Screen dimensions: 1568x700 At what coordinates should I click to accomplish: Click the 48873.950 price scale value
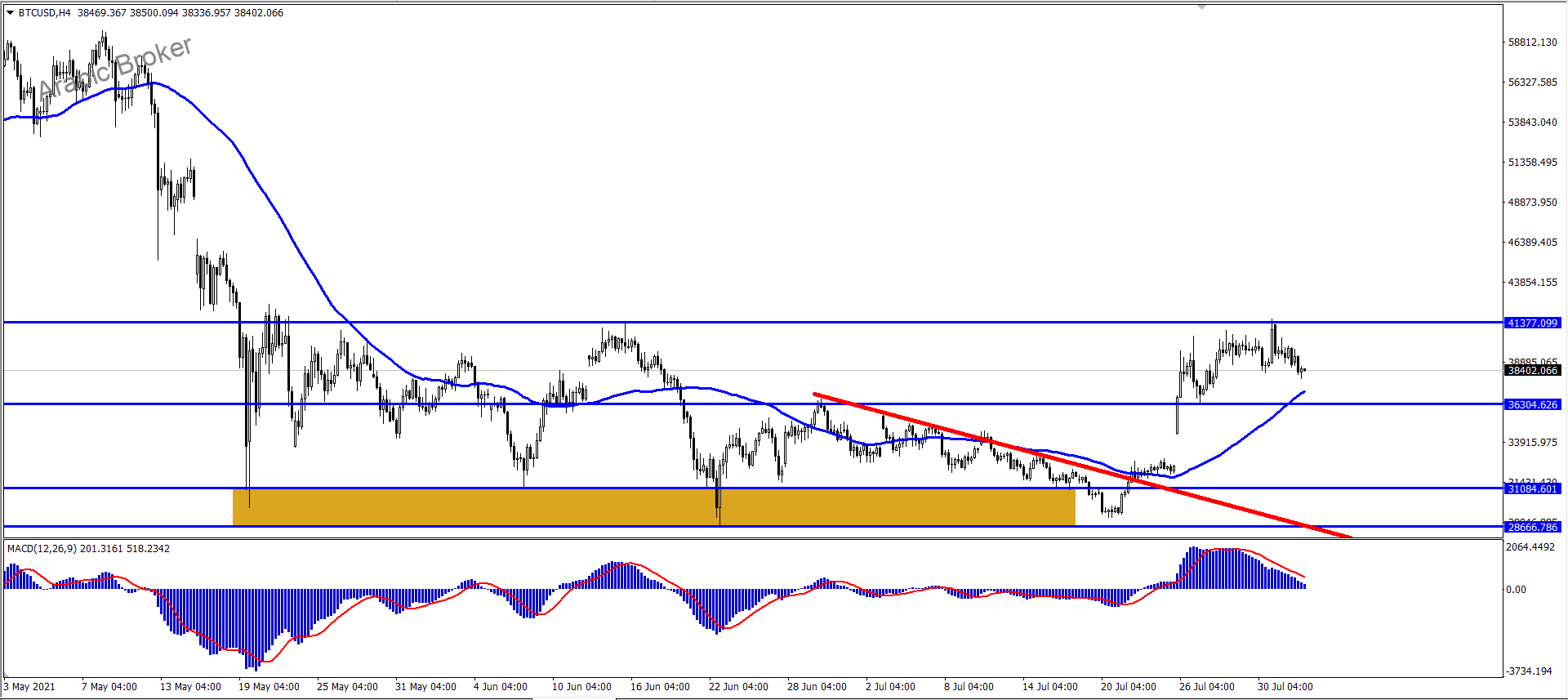coord(1532,202)
